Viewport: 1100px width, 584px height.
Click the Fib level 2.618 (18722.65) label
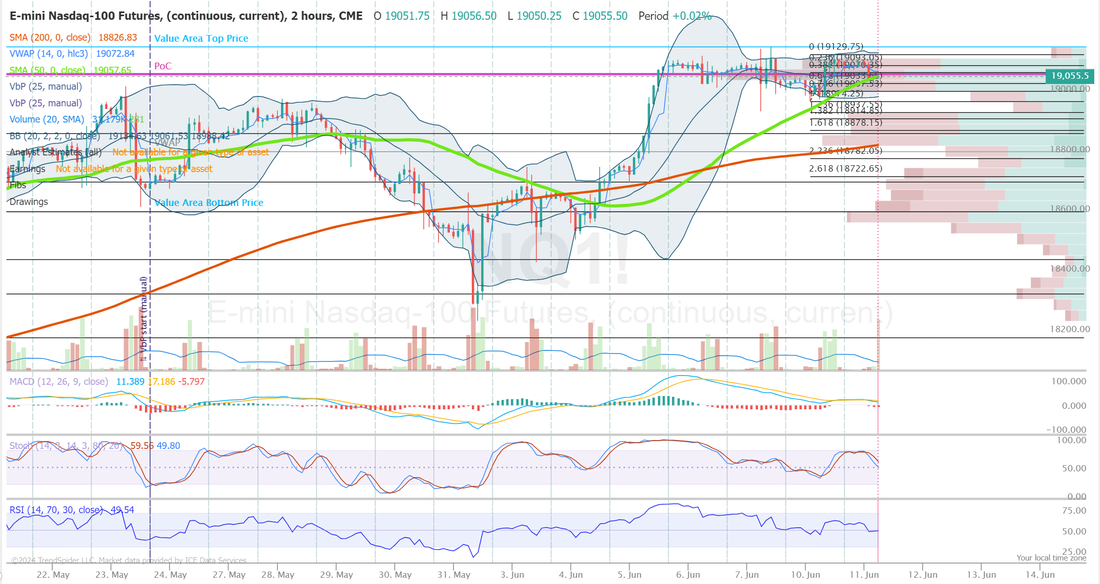tap(845, 168)
